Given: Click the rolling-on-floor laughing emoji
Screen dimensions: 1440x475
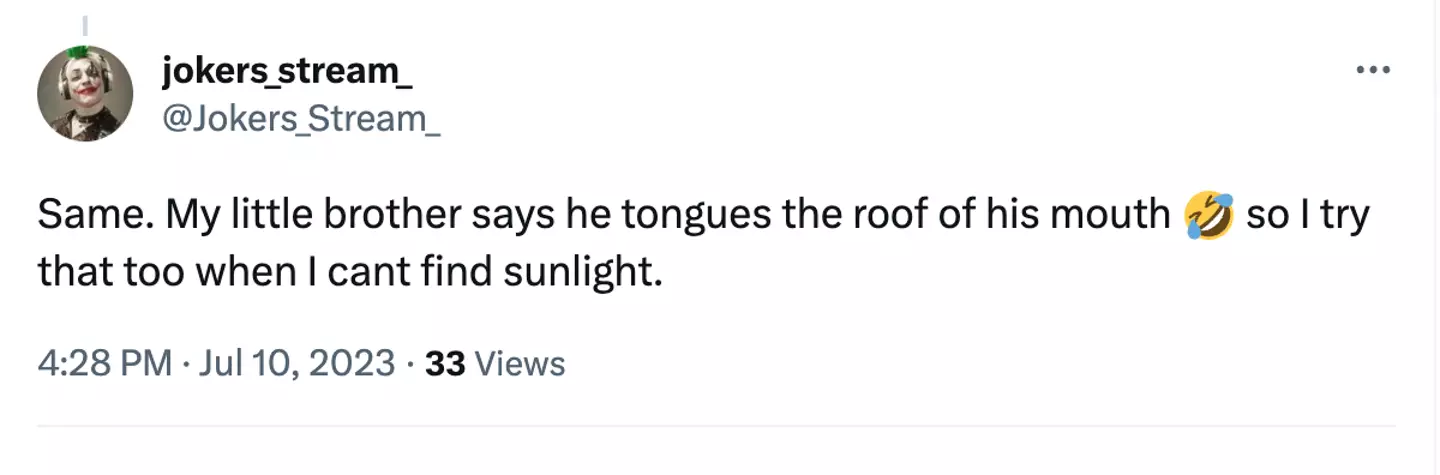Looking at the screenshot, I should pos(1206,217).
